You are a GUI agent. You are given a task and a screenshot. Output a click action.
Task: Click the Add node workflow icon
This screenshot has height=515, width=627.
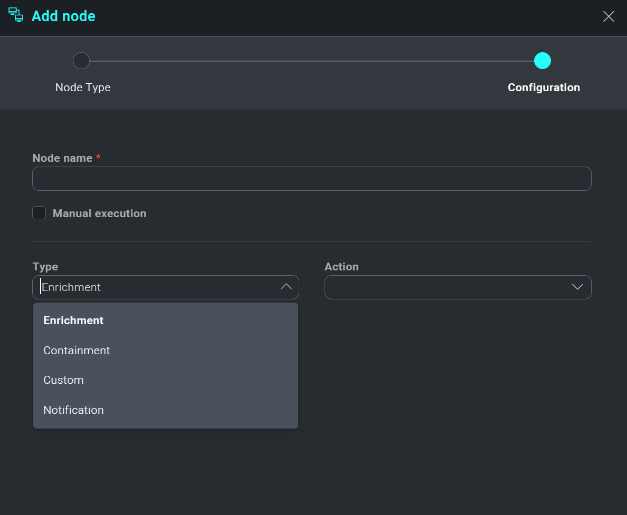click(16, 15)
